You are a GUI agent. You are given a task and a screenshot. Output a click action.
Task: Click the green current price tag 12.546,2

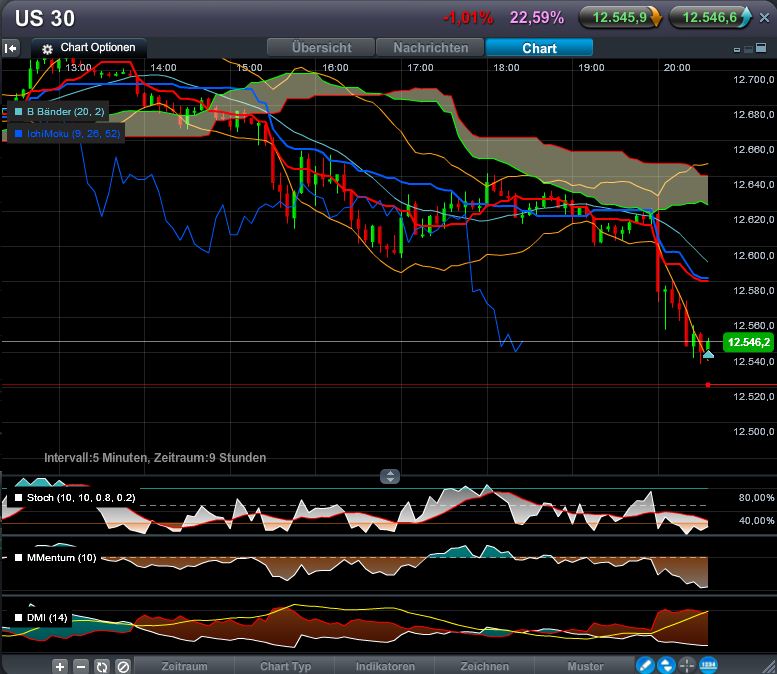[x=749, y=342]
